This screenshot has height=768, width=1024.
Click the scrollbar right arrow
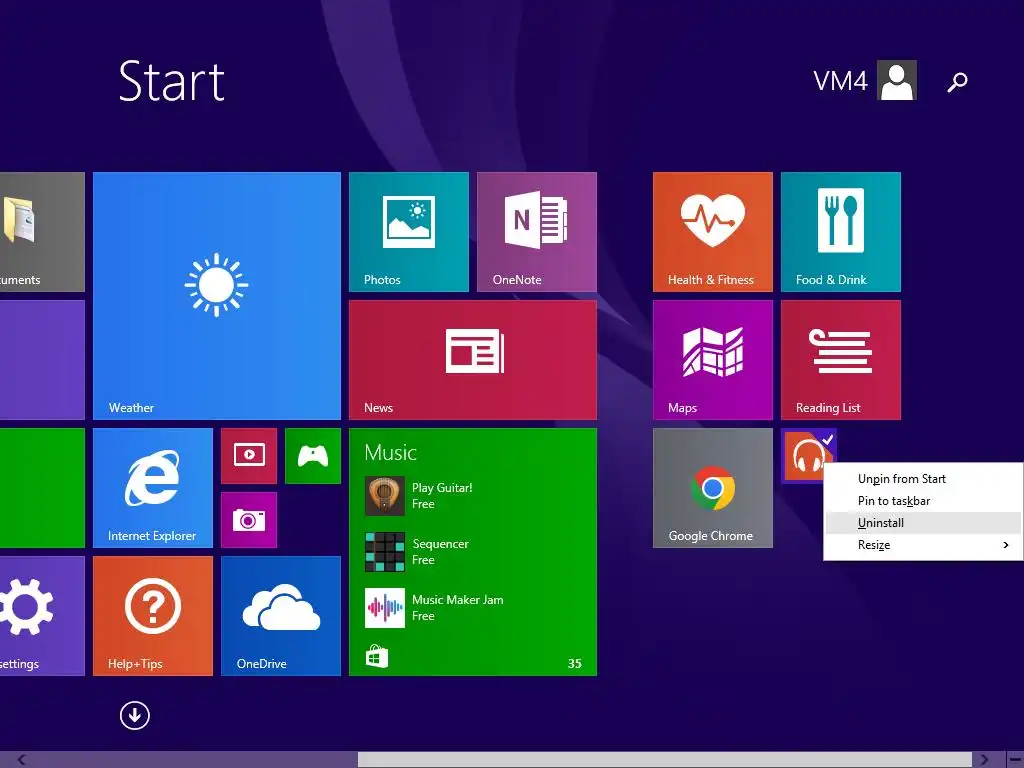click(x=984, y=760)
